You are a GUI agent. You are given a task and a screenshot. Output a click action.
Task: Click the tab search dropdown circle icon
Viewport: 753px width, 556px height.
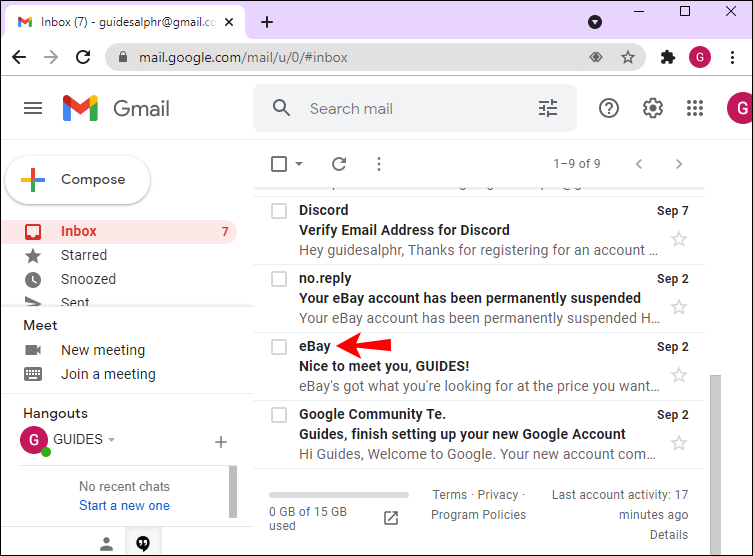click(595, 22)
